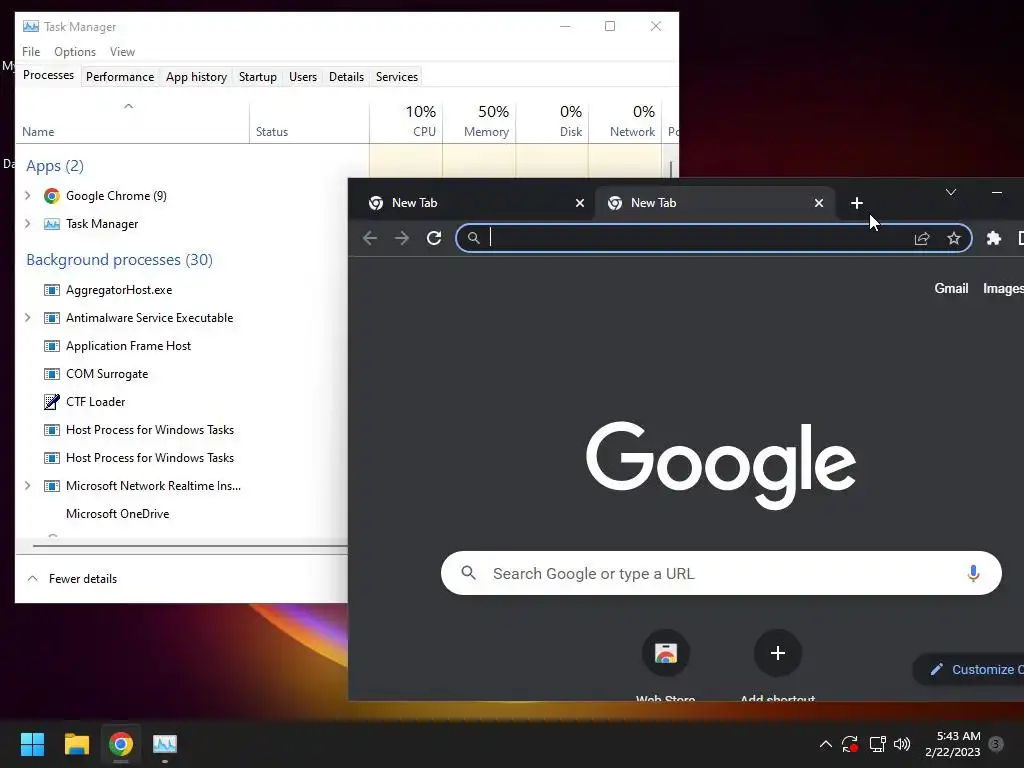This screenshot has height=768, width=1024.
Task: Select the CTF Loader pencil icon
Action: 52,402
